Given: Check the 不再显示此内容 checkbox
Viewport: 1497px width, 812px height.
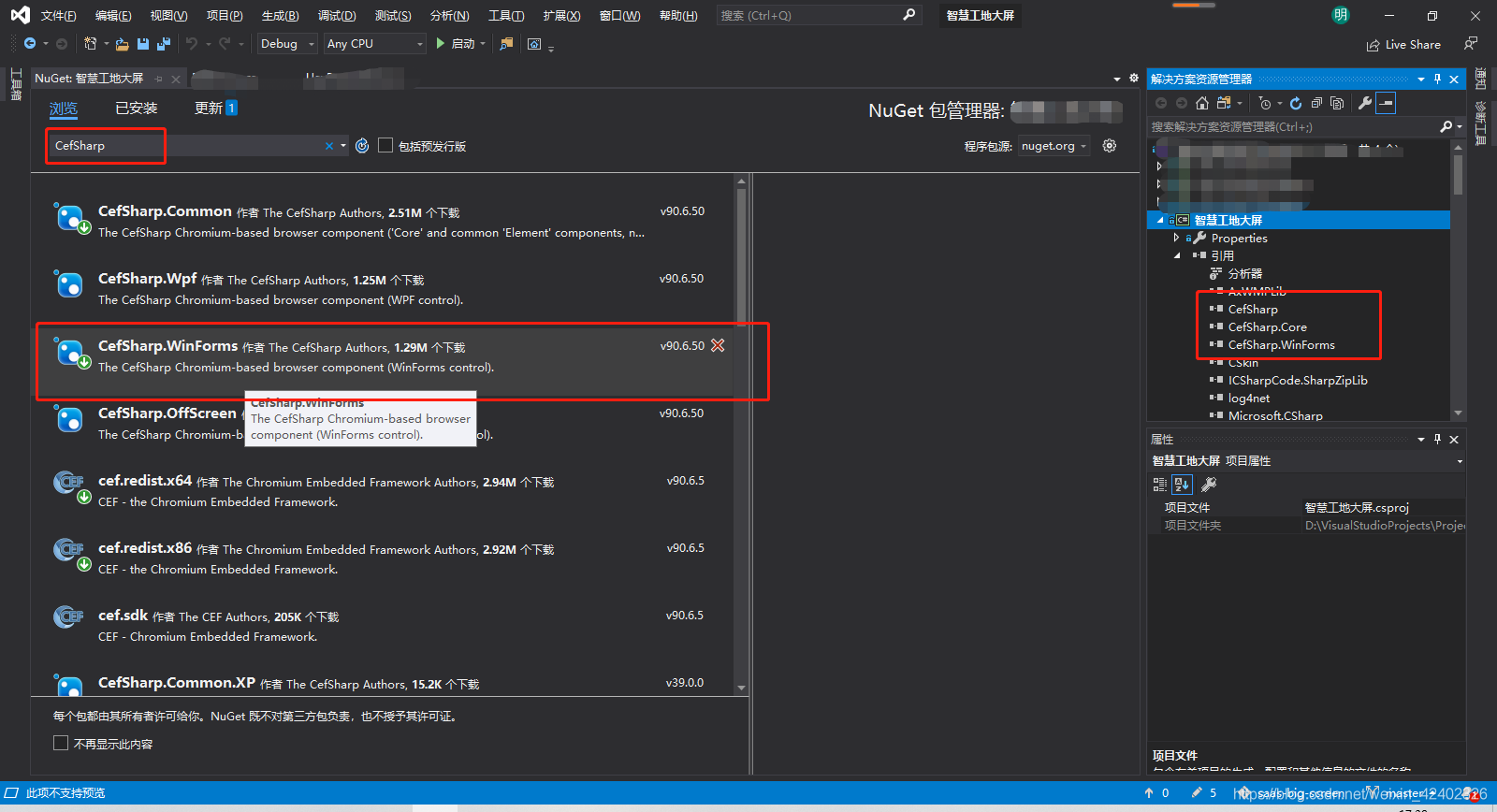Looking at the screenshot, I should pyautogui.click(x=61, y=743).
